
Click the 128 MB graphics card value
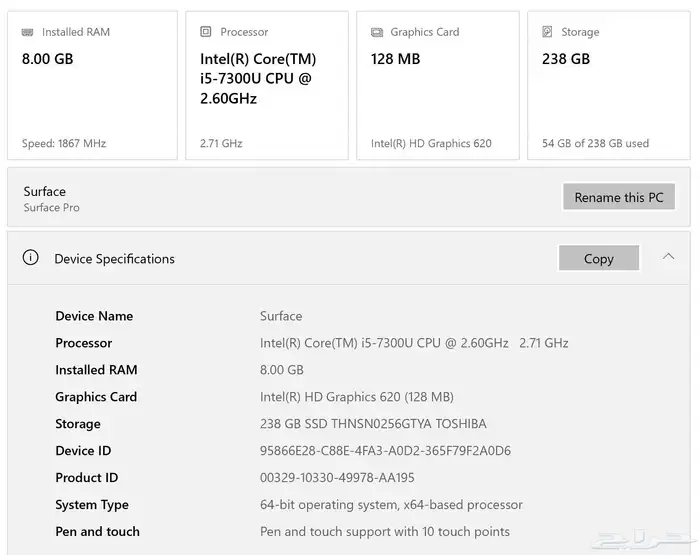[x=396, y=59]
